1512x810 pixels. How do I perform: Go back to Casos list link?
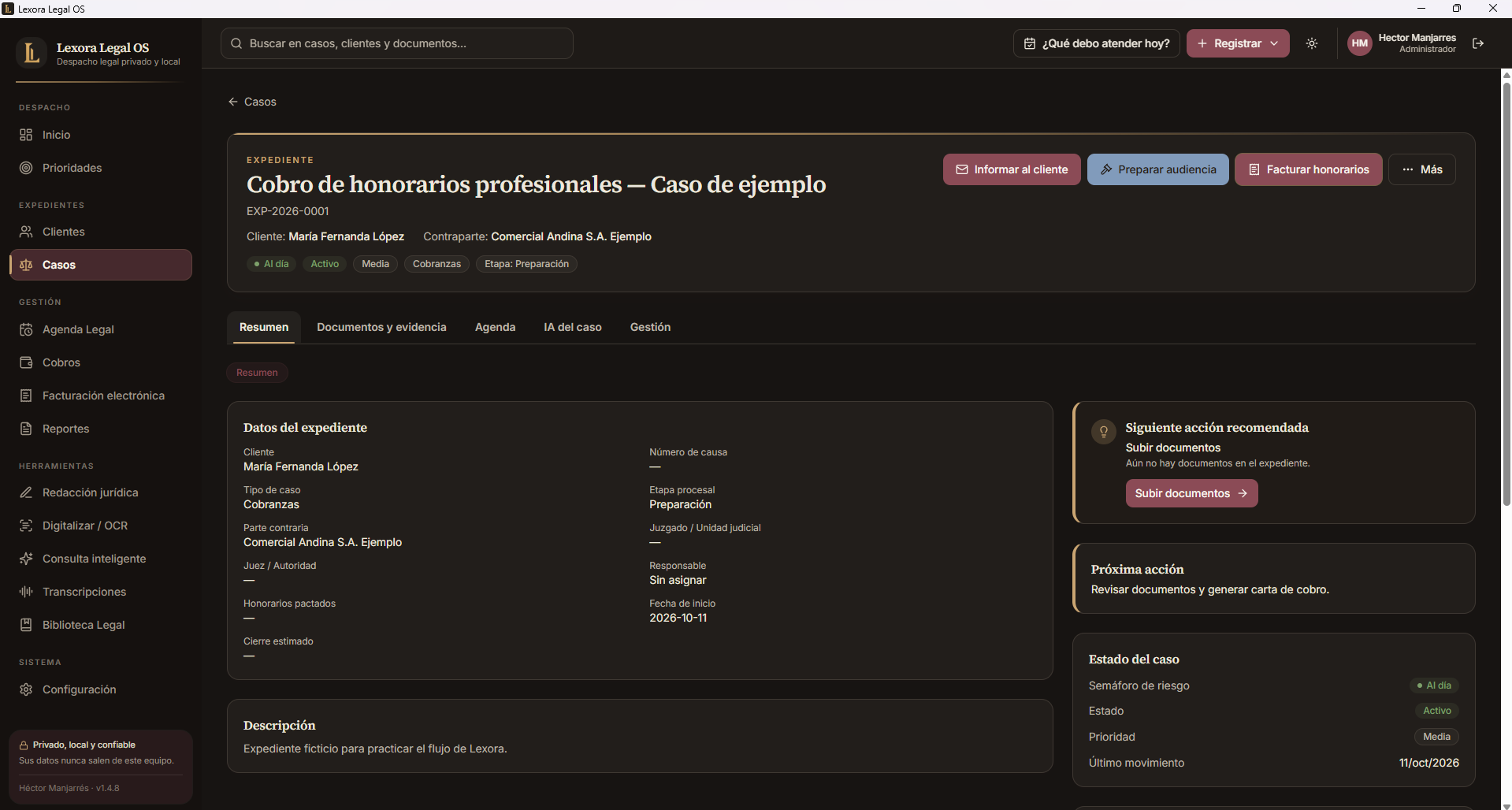click(x=252, y=102)
